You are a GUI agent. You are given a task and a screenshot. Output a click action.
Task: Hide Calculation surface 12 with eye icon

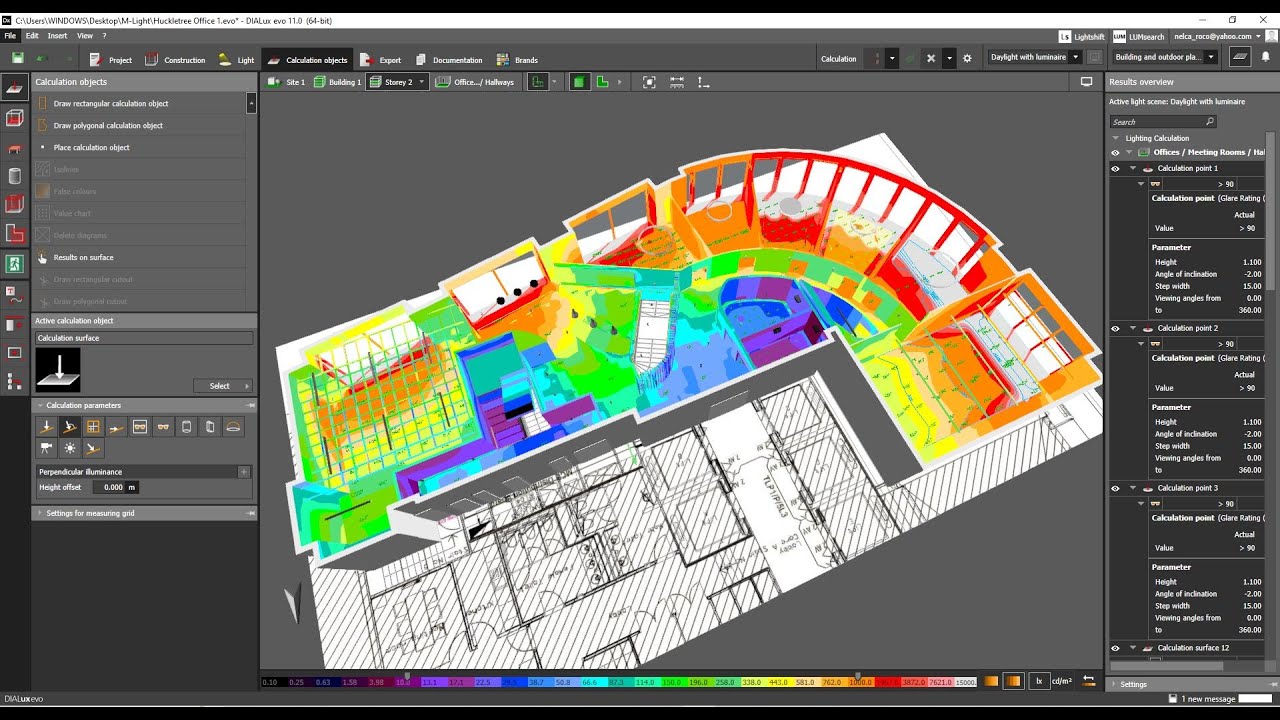click(x=1115, y=649)
